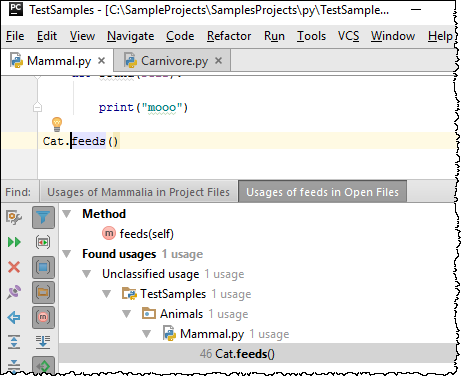The height and width of the screenshot is (379, 461).
Task: Collapse the Animals tree node
Action: [127, 314]
